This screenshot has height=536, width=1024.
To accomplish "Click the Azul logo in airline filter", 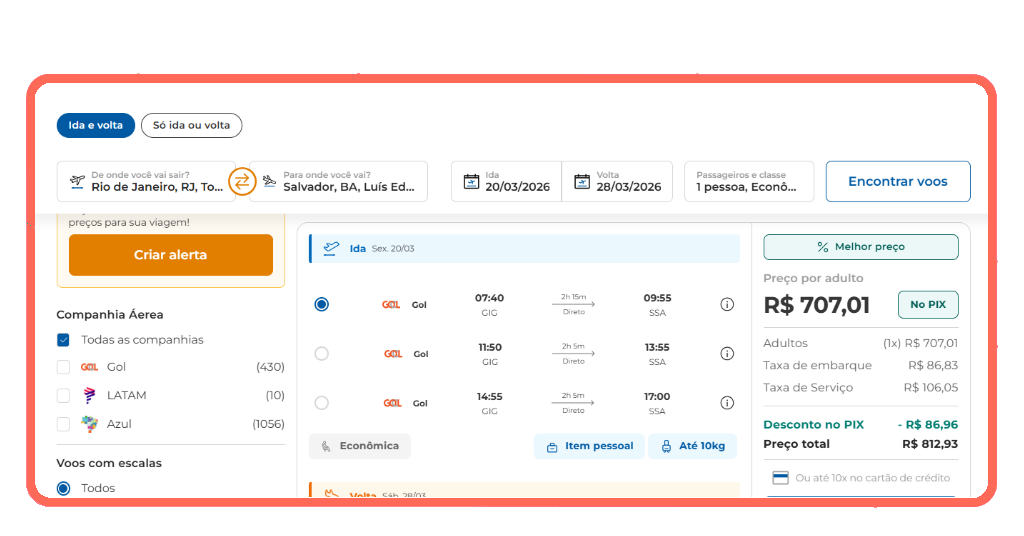I will coord(89,424).
